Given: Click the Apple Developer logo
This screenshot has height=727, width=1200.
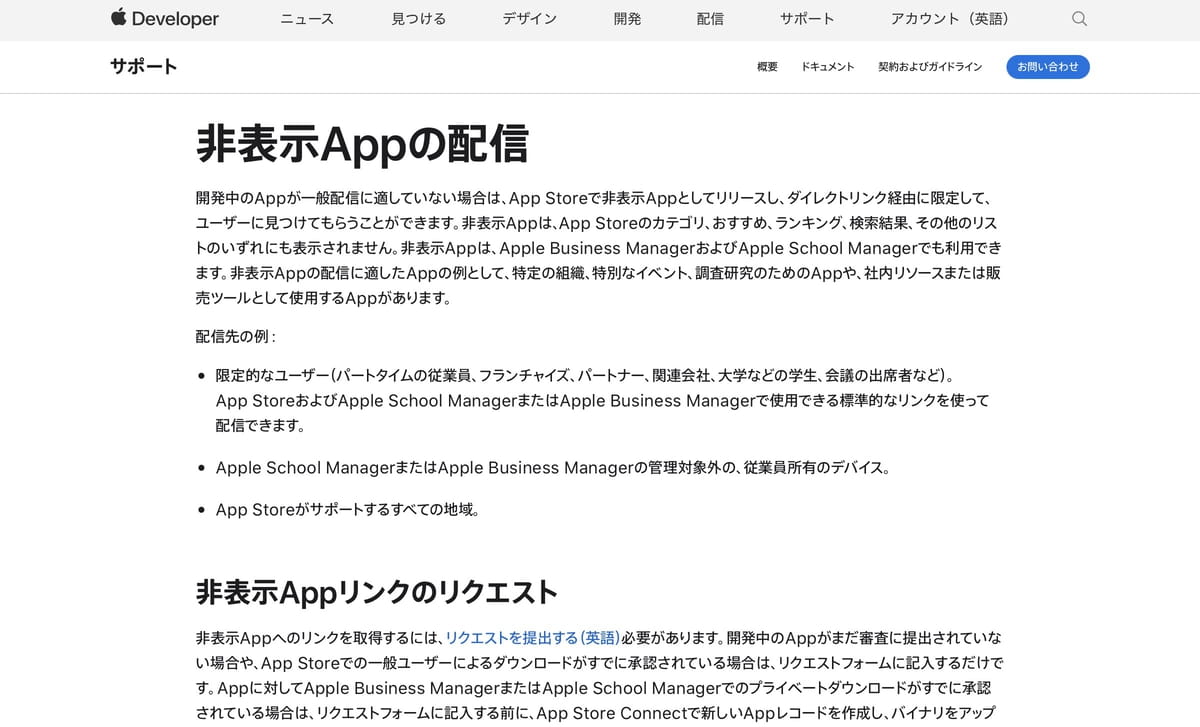Looking at the screenshot, I should (165, 18).
